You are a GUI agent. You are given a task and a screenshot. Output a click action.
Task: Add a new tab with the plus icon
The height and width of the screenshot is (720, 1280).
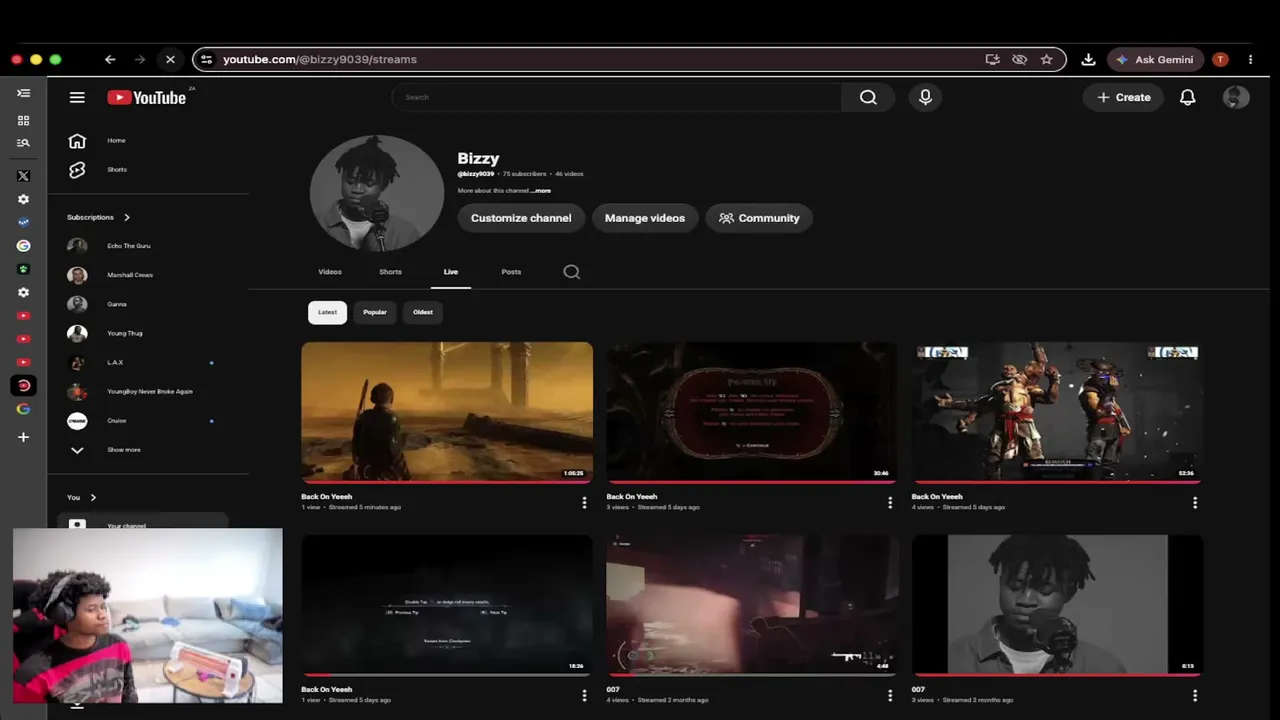[24, 437]
